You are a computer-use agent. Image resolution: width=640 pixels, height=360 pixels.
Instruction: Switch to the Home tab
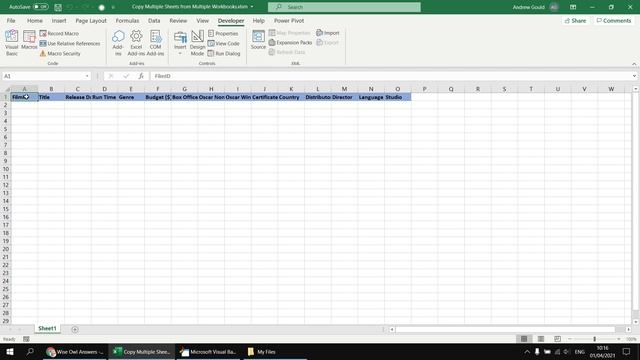pyautogui.click(x=35, y=20)
